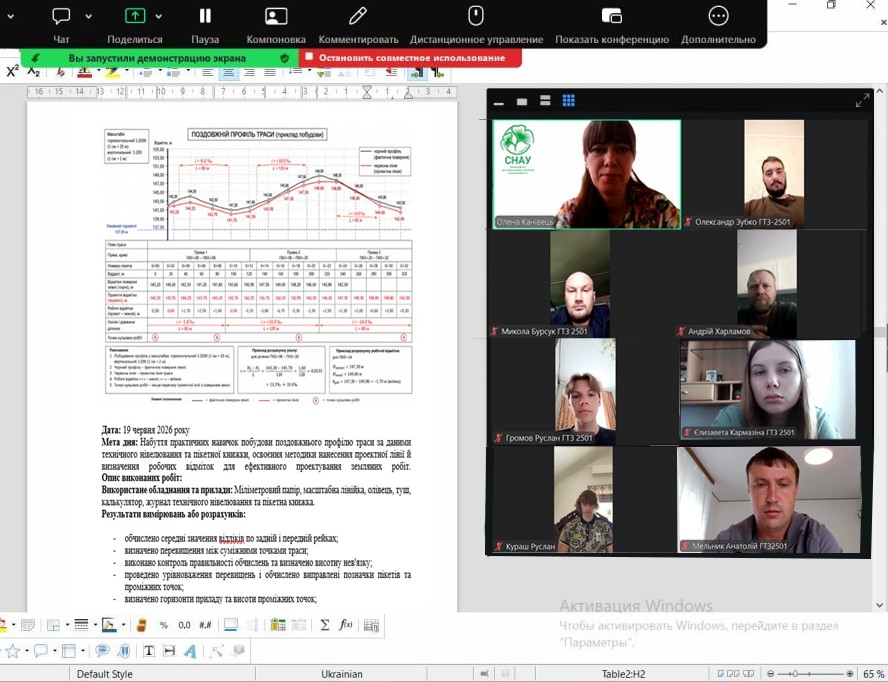Open the callout shapes dropdown arrow

[54, 651]
